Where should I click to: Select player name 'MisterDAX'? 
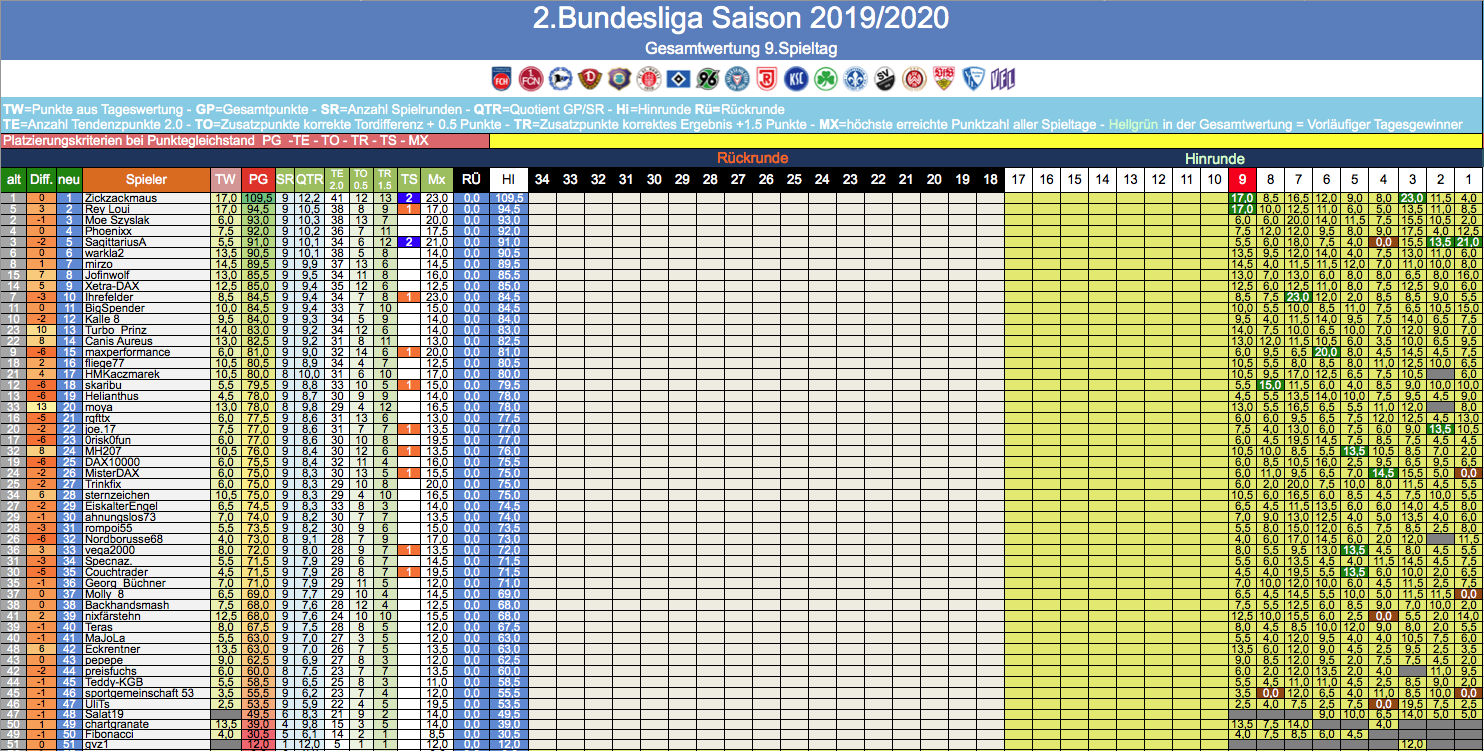point(112,473)
